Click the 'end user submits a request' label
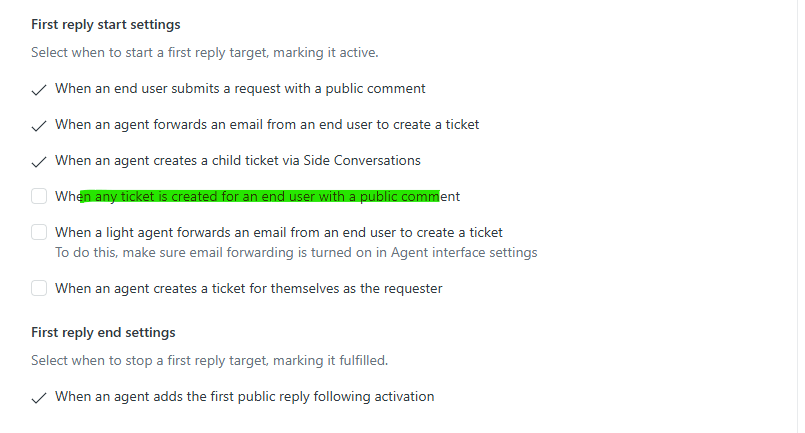This screenshot has height=433, width=805. click(240, 89)
